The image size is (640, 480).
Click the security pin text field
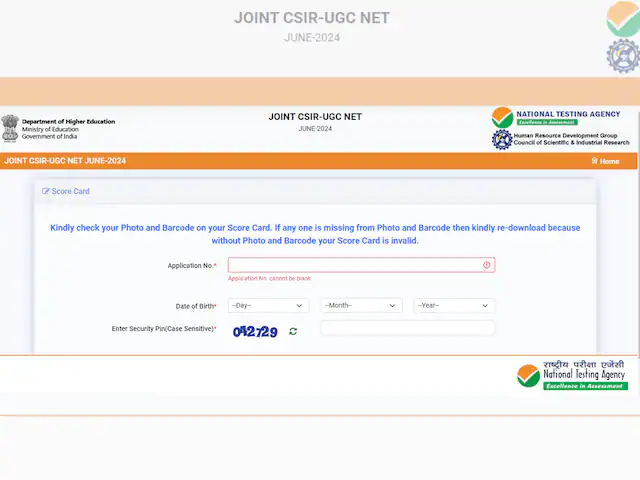408,328
